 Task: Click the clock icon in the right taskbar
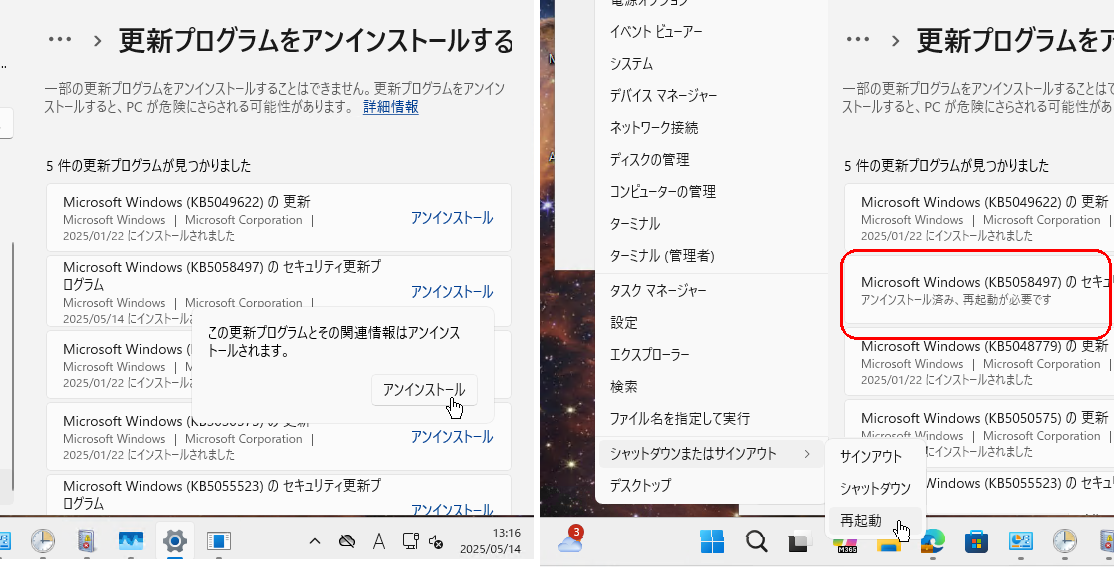coord(1064,542)
